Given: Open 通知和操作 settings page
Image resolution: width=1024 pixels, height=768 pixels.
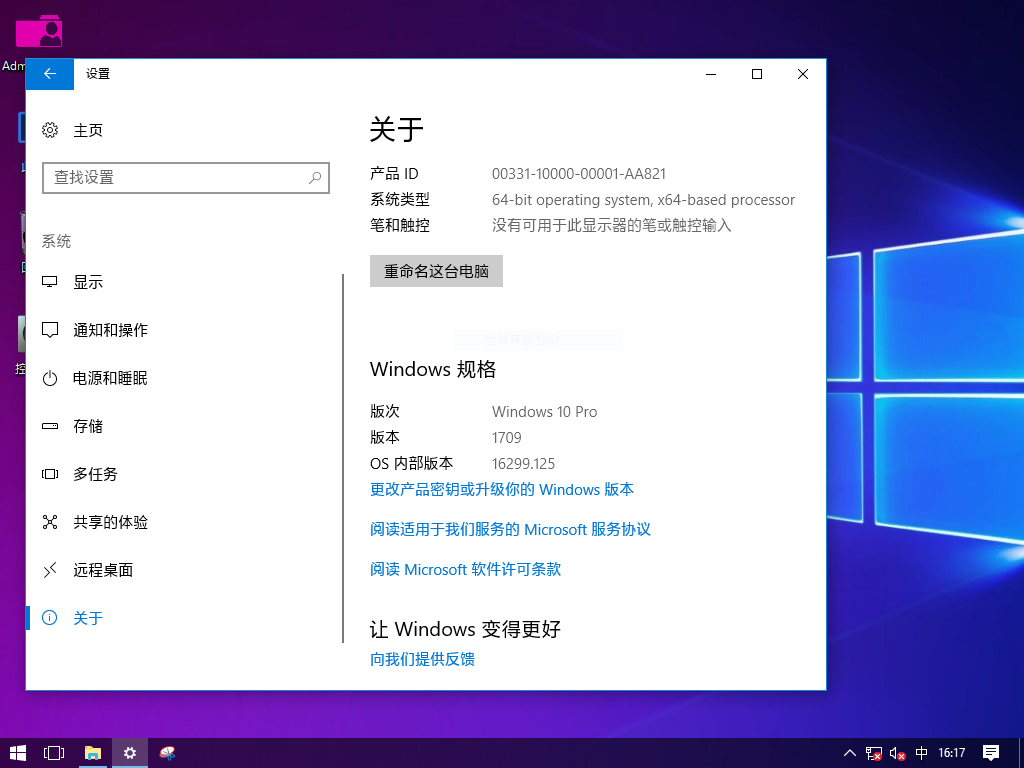Looking at the screenshot, I should click(110, 330).
